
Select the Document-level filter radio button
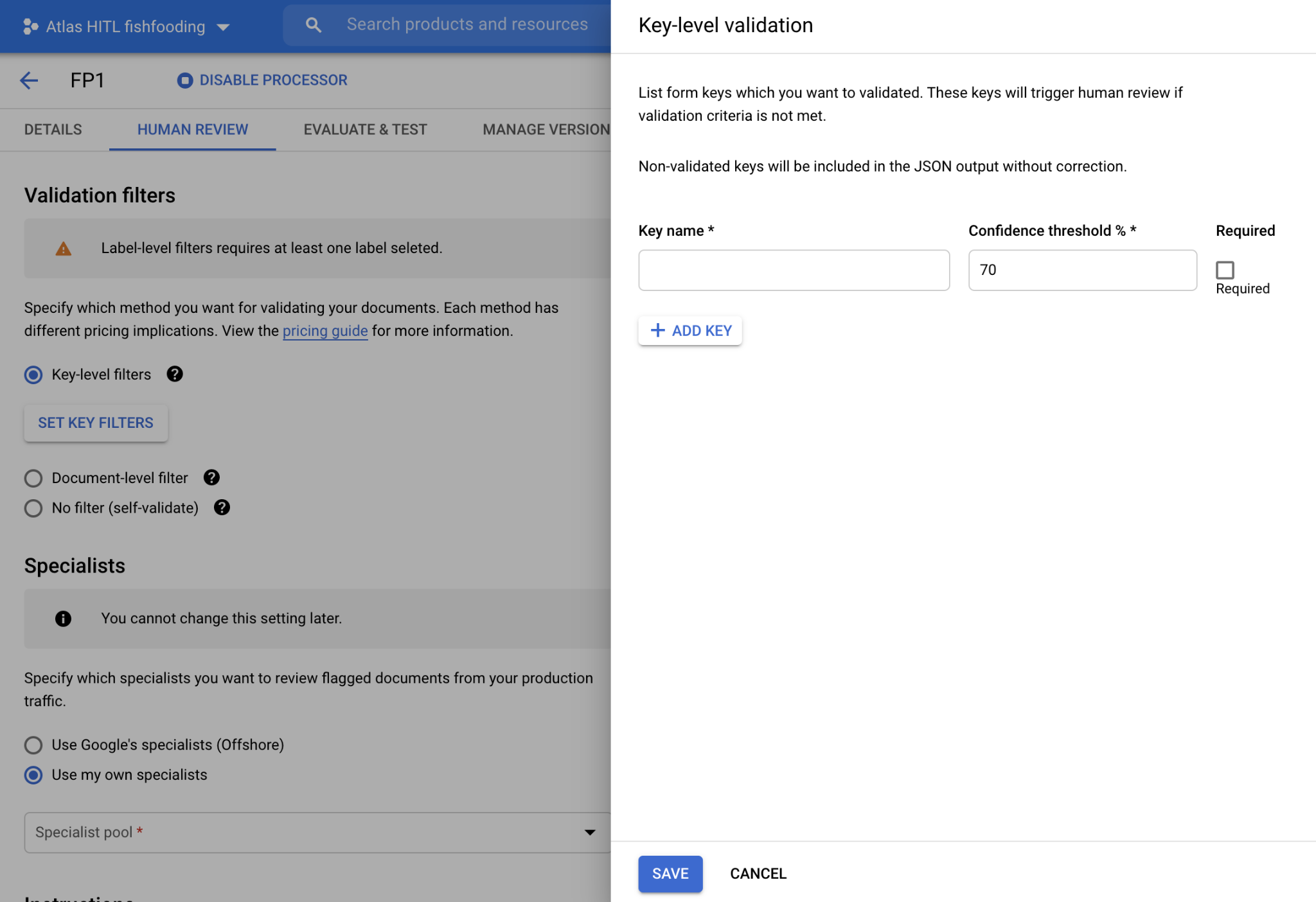(x=33, y=477)
